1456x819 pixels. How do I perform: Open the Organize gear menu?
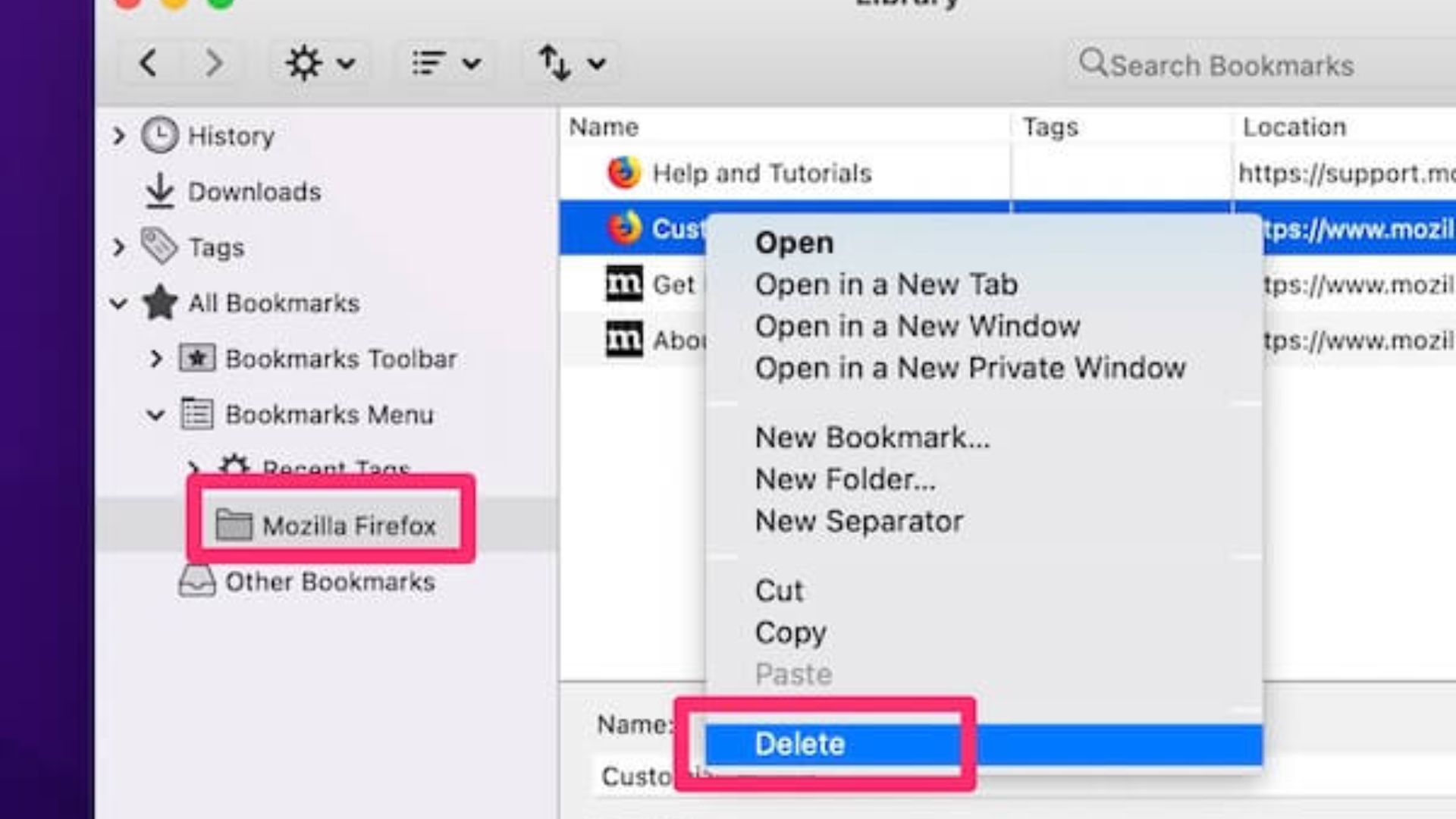pyautogui.click(x=321, y=63)
